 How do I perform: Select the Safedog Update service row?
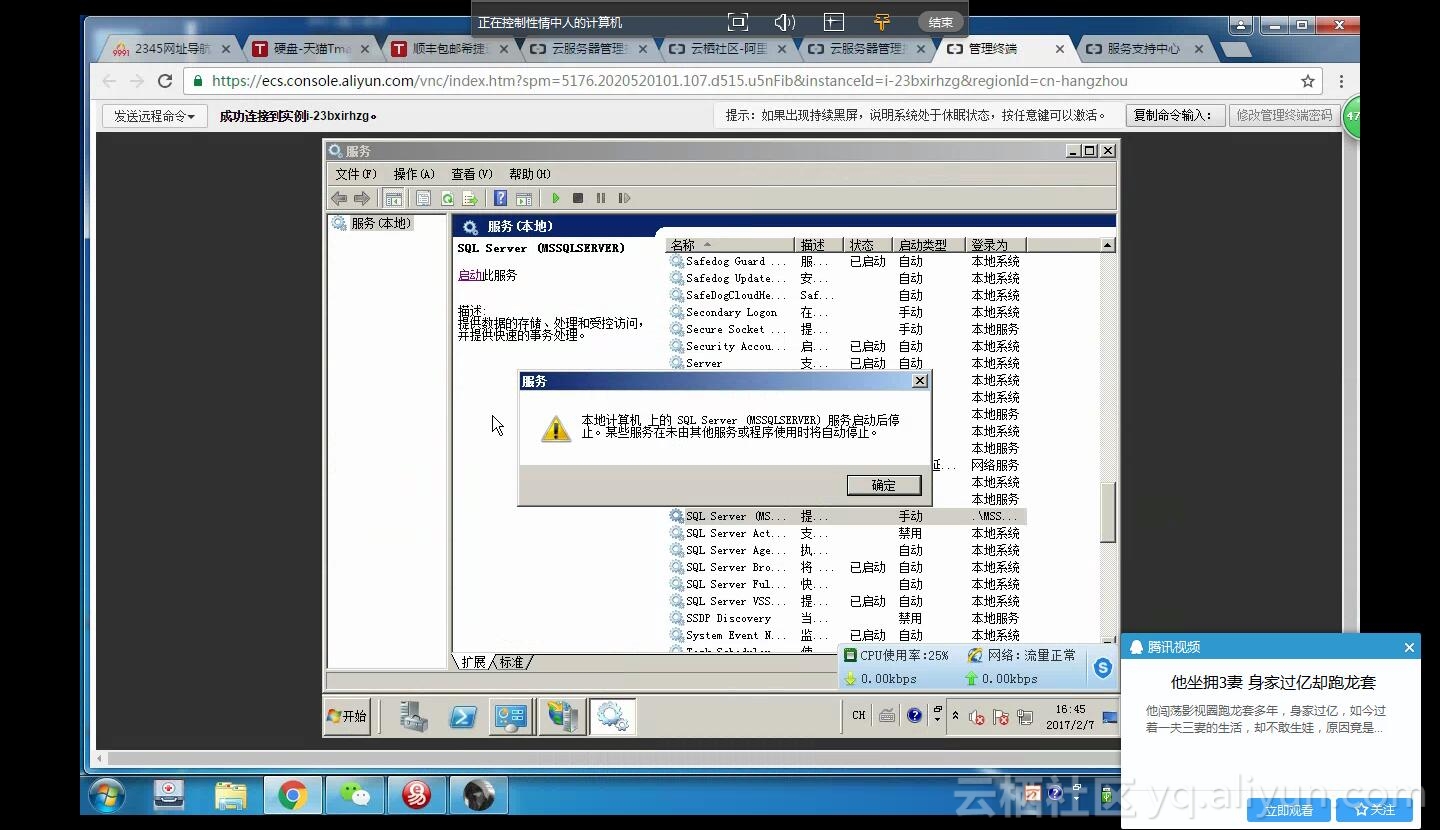847,278
